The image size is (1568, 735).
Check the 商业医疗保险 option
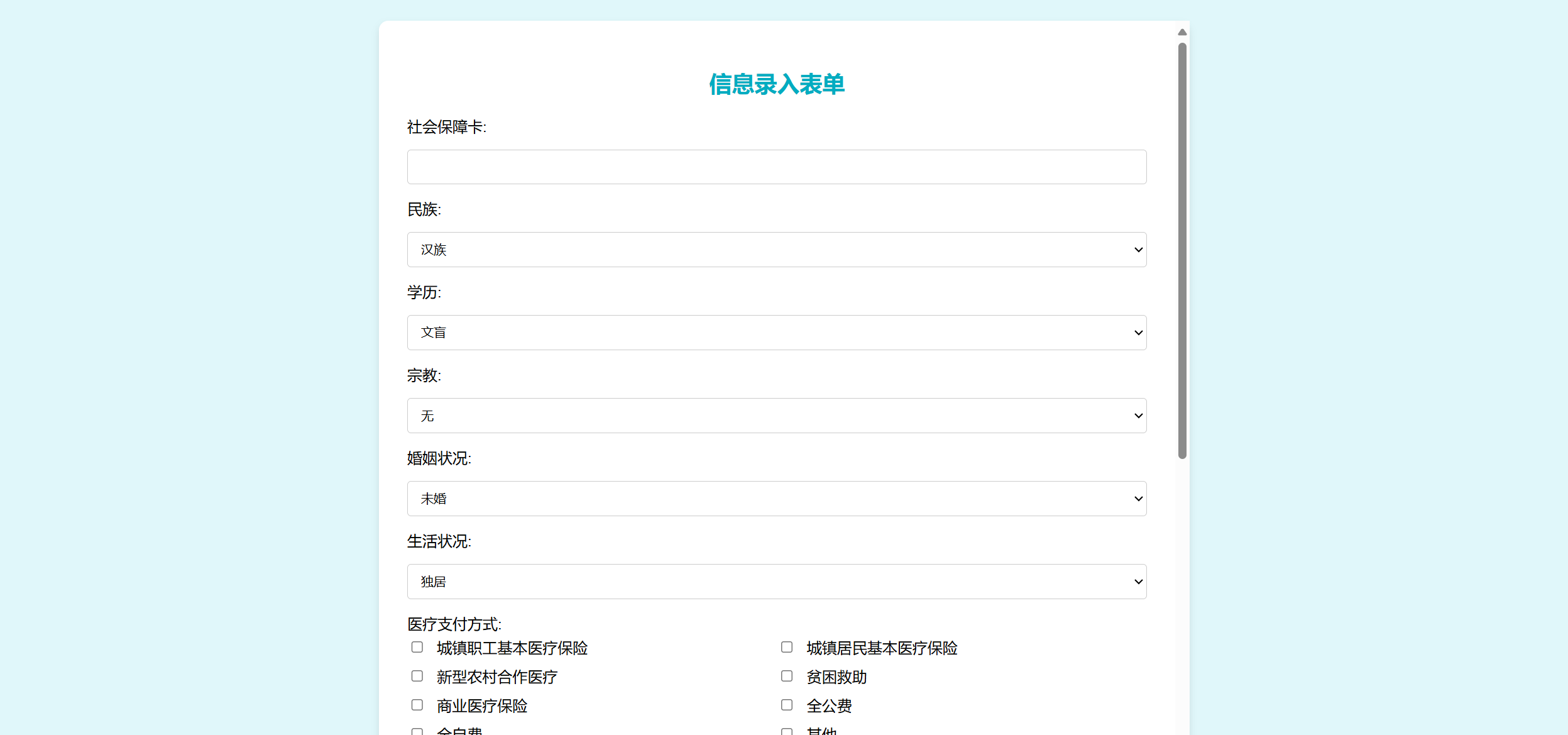(x=417, y=705)
